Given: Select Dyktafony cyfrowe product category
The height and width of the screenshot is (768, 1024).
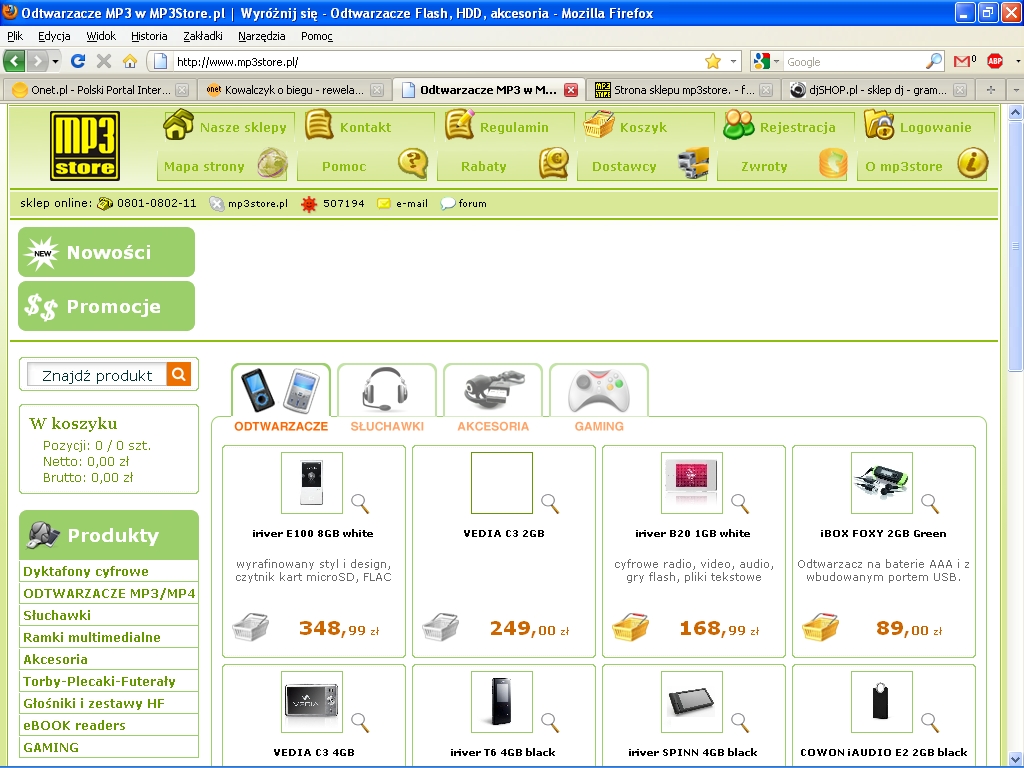Looking at the screenshot, I should (x=86, y=572).
